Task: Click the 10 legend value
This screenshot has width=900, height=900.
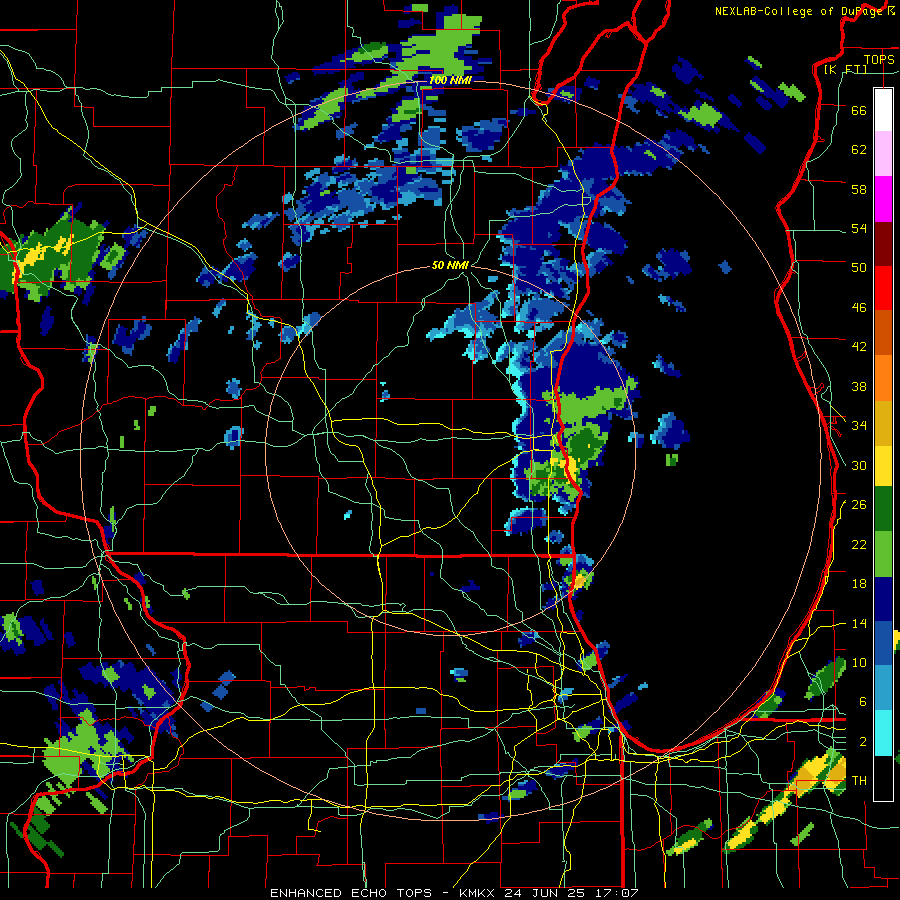Action: coord(859,662)
